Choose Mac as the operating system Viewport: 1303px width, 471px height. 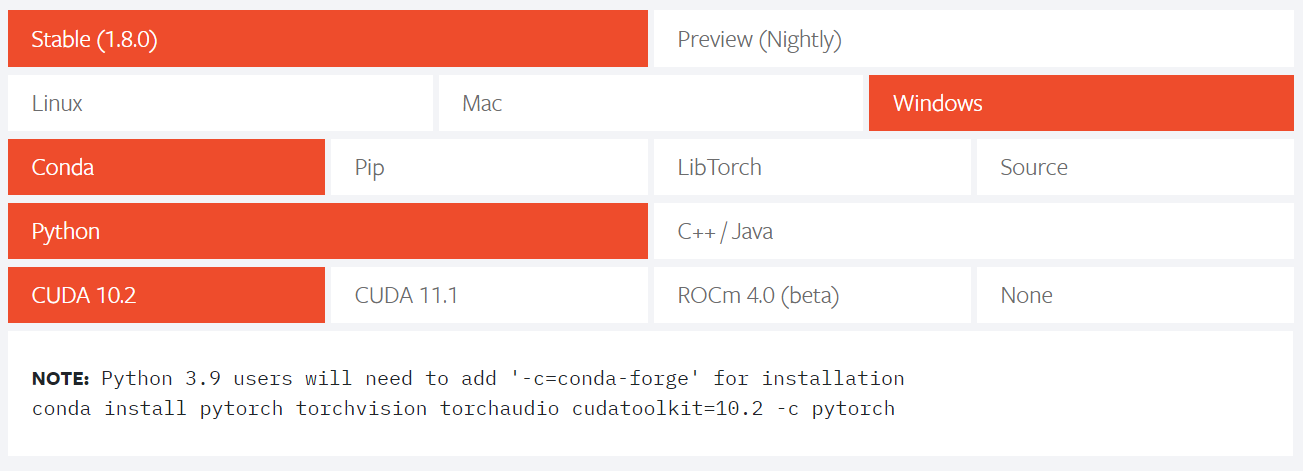650,103
